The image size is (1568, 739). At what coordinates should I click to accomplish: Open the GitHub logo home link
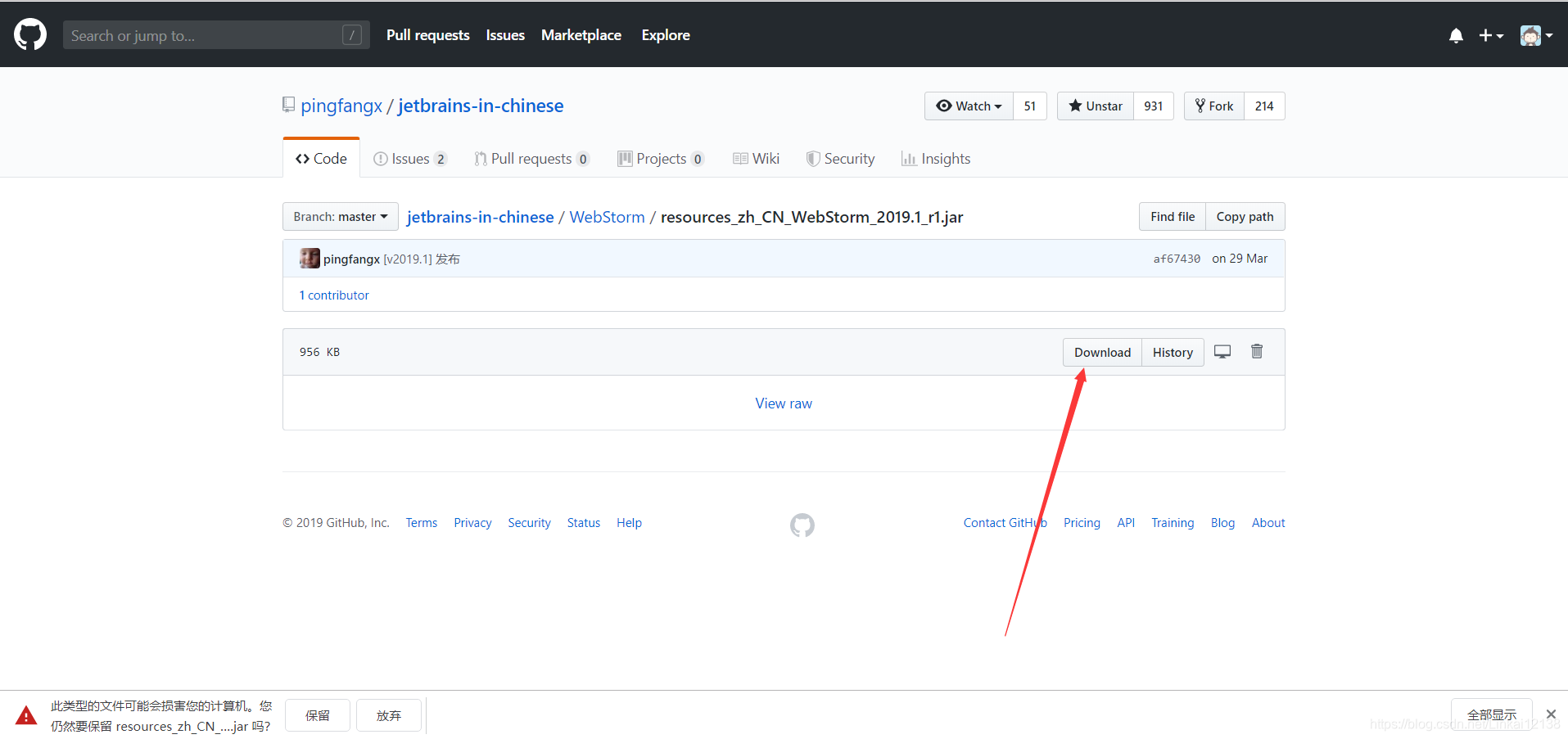point(30,35)
